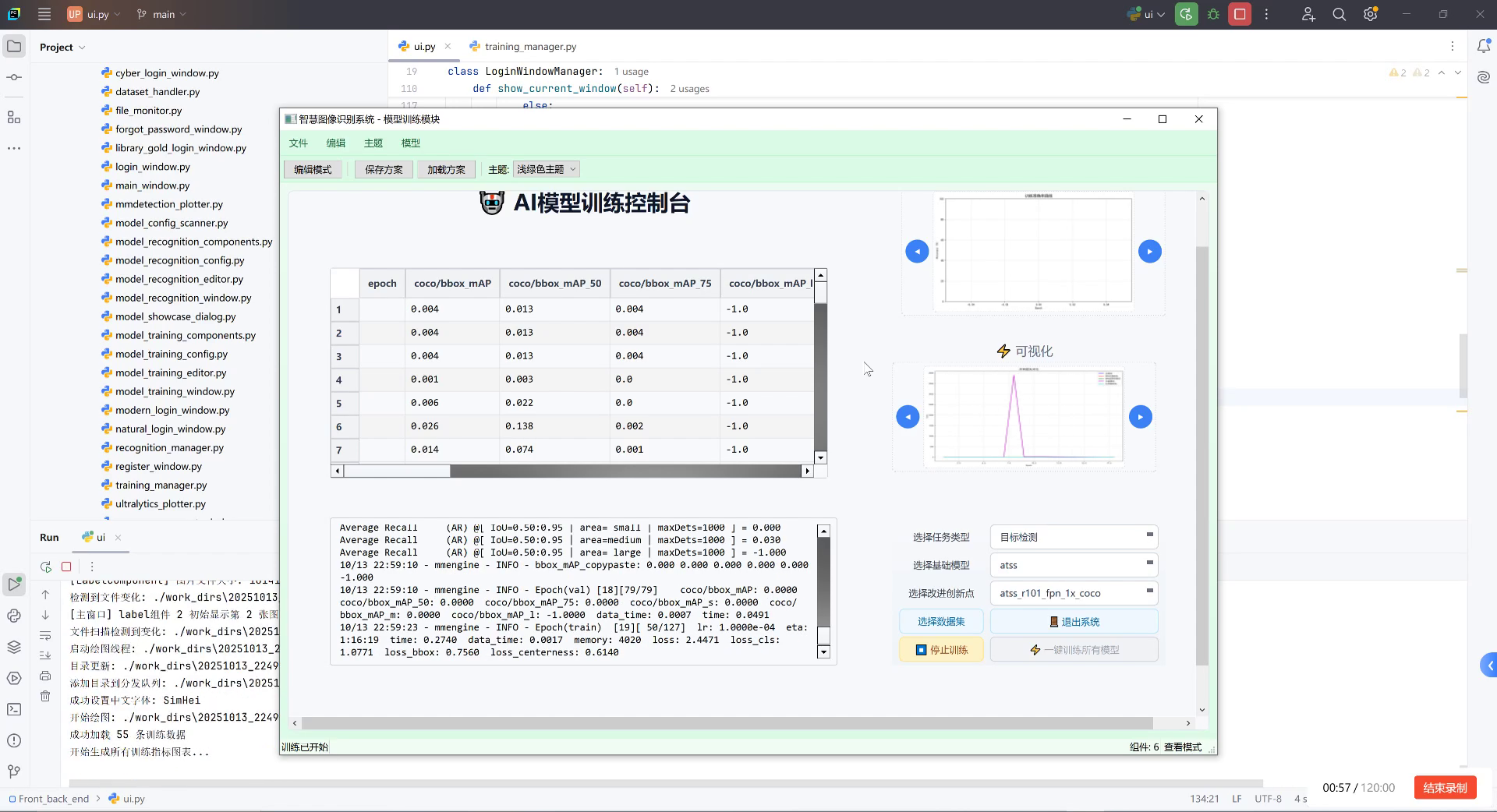The image size is (1497, 812).
Task: Click the training window bottom horizontal scrollbar
Action: (x=727, y=722)
